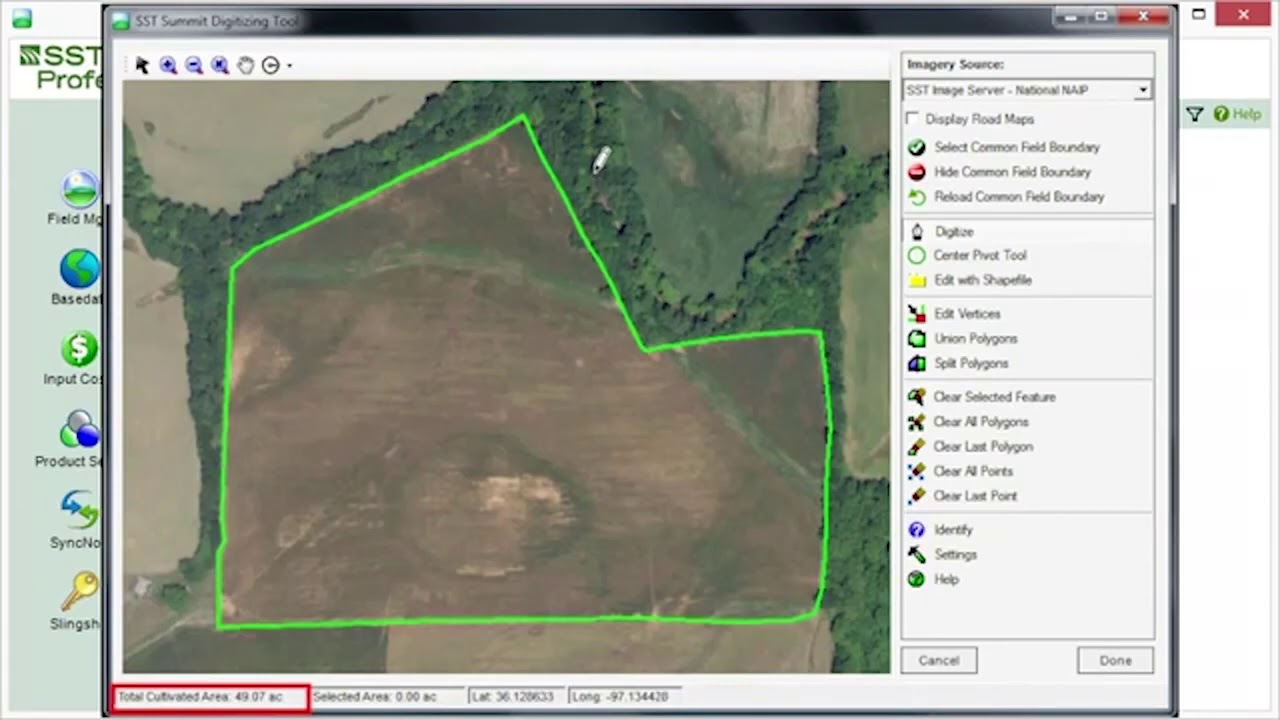
Task: Click the previous extent circle icon
Action: 270,65
